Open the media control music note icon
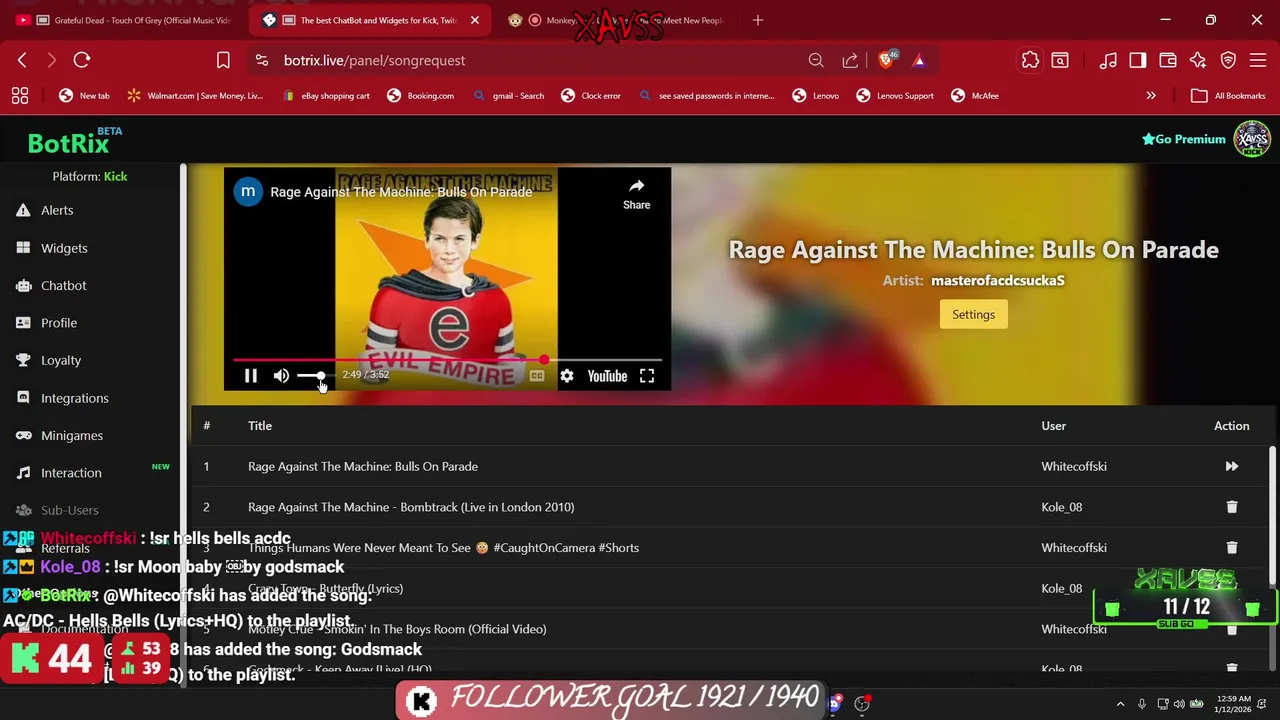This screenshot has width=1280, height=720. tap(1108, 60)
